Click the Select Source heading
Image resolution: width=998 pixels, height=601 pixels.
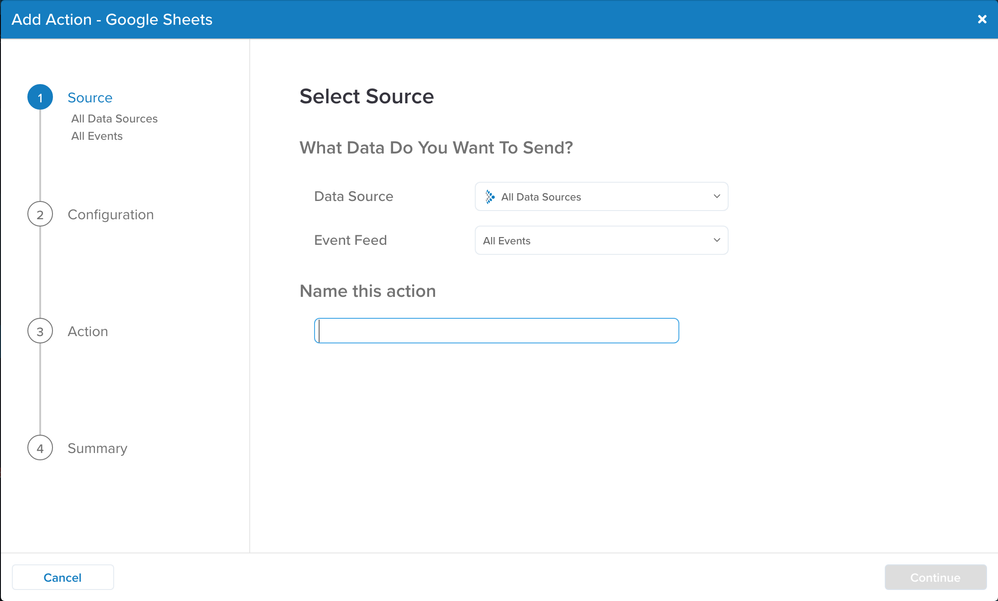tap(367, 97)
